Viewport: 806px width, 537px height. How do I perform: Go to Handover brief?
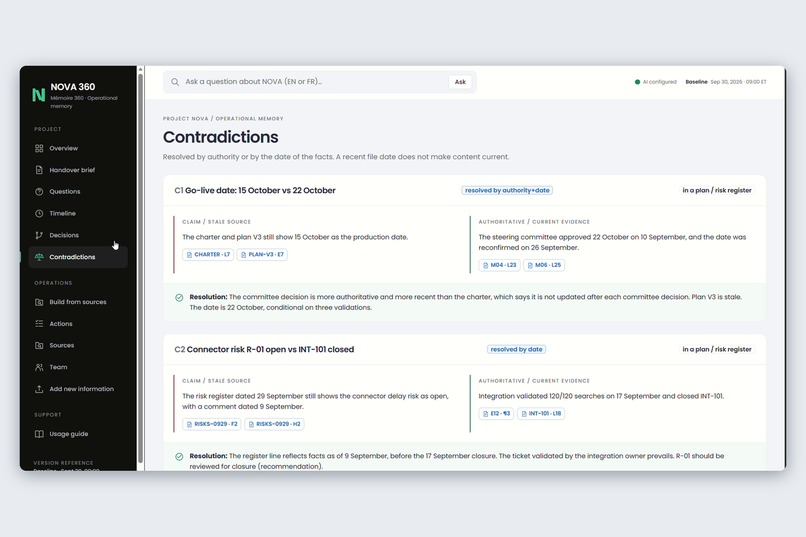pyautogui.click(x=78, y=170)
